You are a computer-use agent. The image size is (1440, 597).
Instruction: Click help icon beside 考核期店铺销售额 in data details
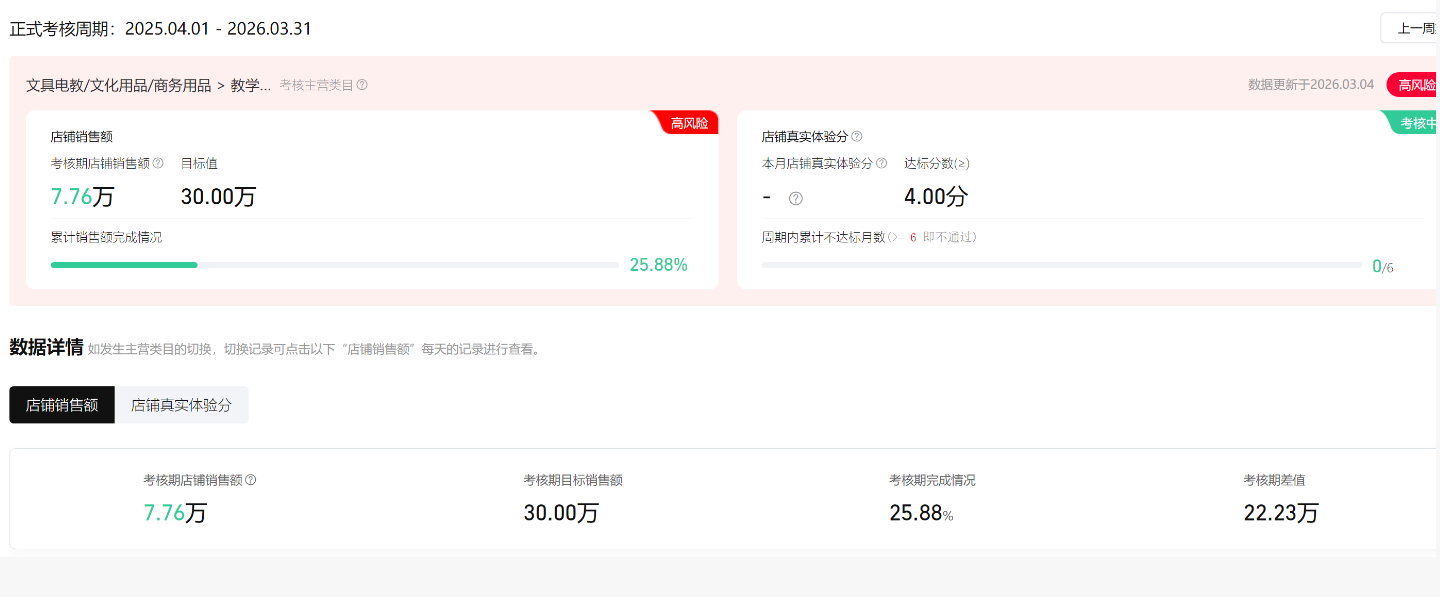[x=251, y=480]
